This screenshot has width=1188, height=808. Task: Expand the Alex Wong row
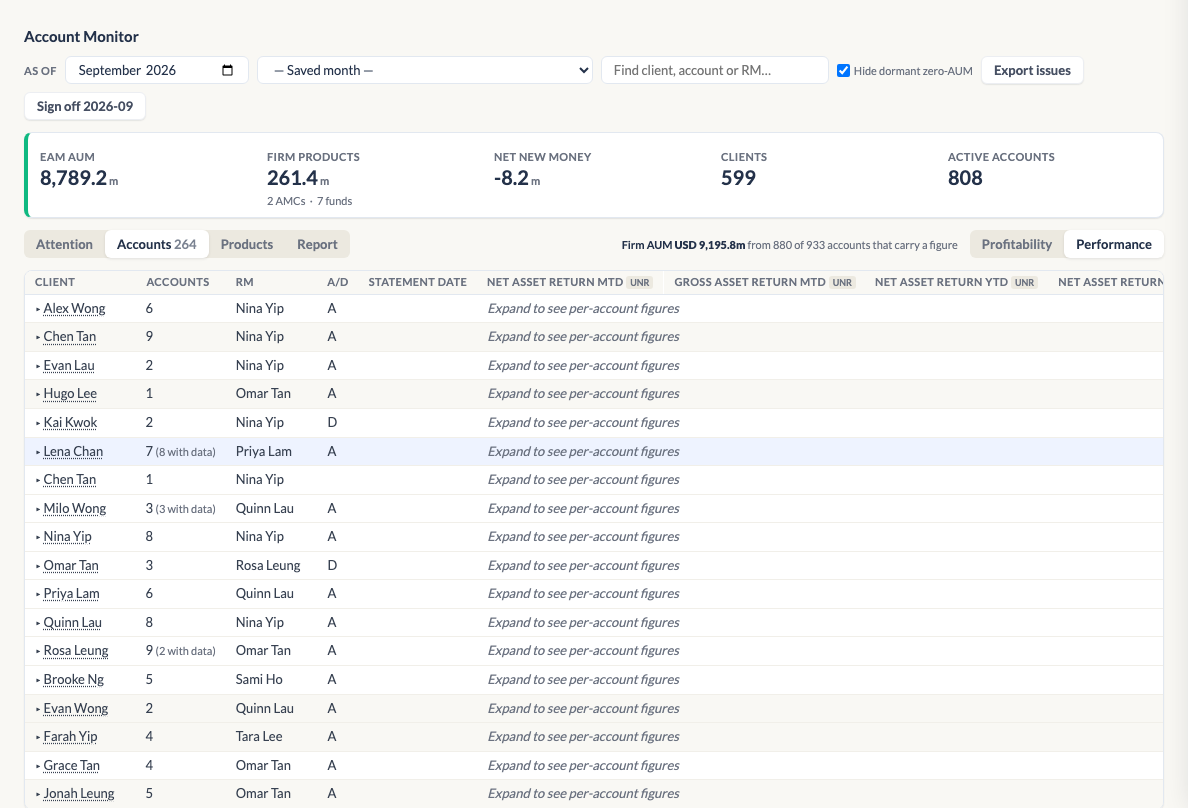point(38,309)
